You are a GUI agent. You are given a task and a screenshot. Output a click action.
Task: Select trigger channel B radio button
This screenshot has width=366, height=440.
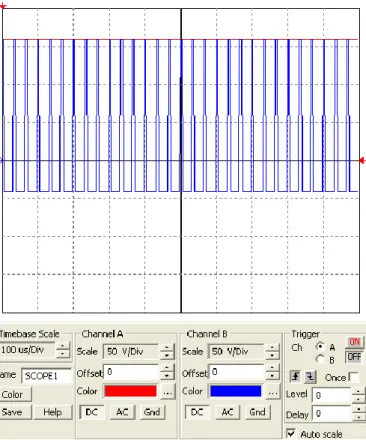pyautogui.click(x=320, y=359)
